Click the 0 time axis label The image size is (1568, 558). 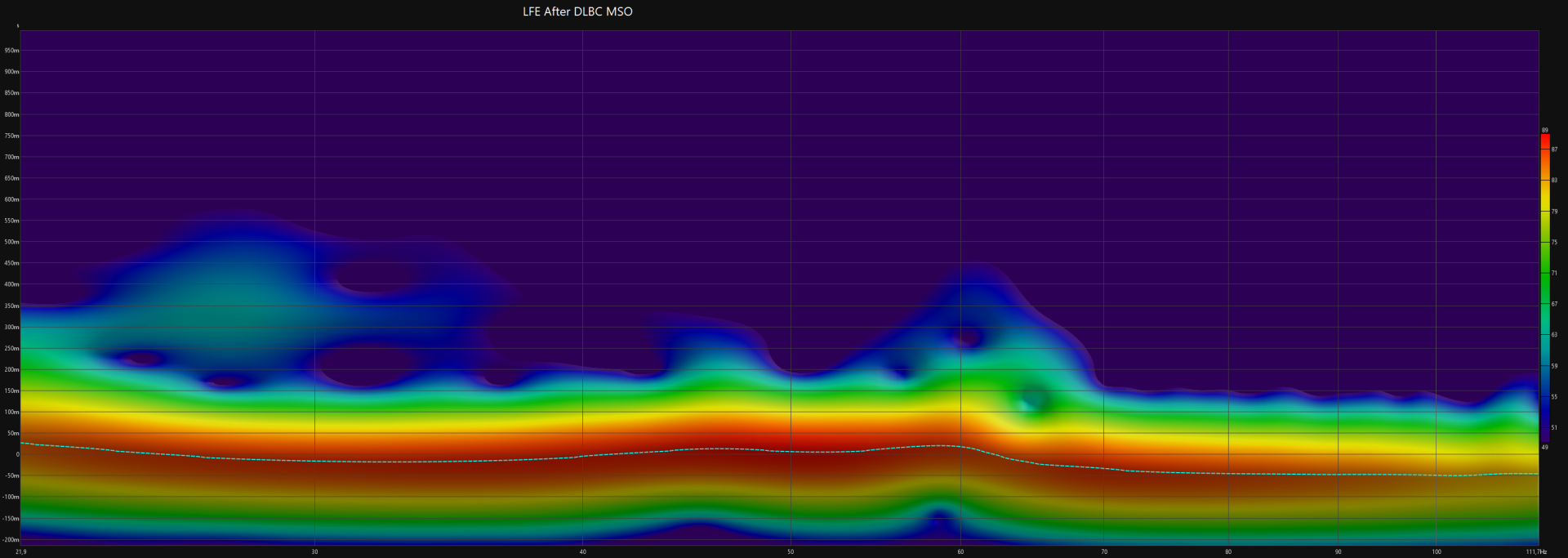tap(17, 455)
